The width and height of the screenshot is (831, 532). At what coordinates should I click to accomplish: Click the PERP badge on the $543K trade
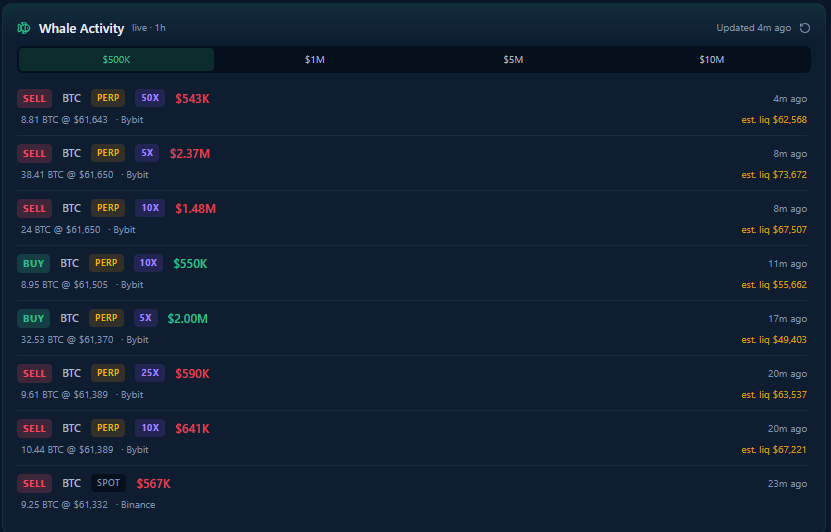tap(108, 98)
